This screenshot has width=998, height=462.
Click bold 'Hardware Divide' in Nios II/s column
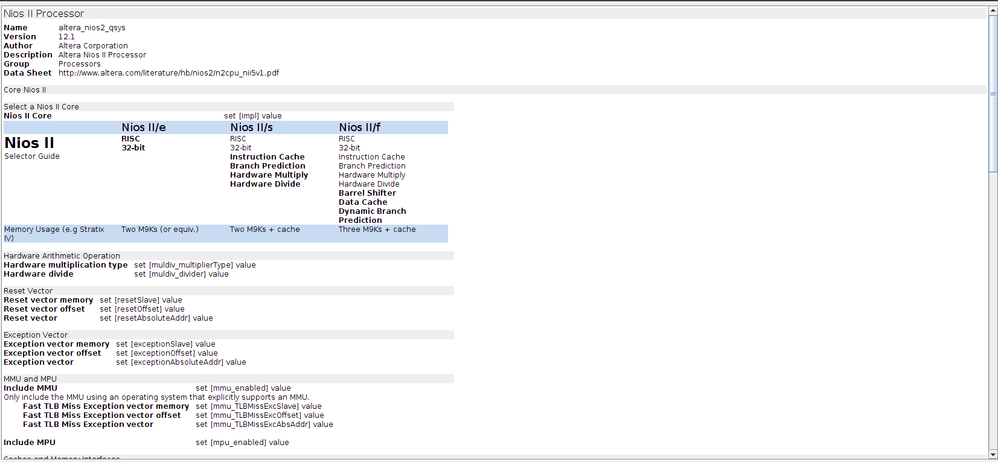(265, 184)
